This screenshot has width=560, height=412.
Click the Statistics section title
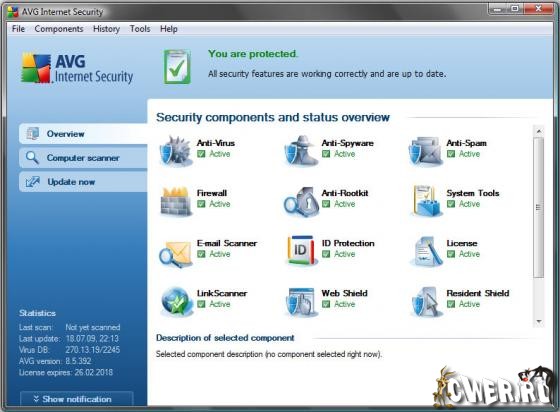38,313
